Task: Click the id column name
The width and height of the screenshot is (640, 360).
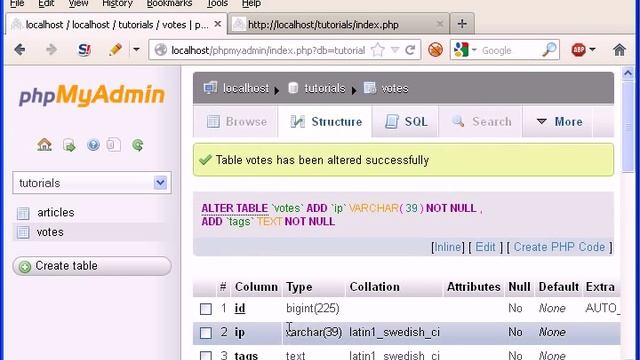Action: pos(240,308)
